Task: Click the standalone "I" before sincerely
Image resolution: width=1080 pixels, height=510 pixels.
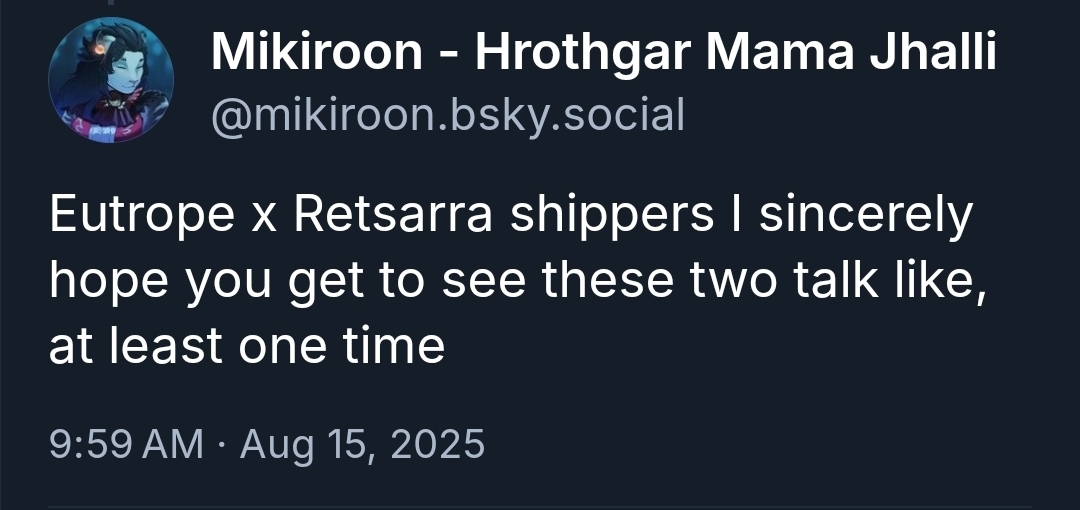Action: click(740, 218)
